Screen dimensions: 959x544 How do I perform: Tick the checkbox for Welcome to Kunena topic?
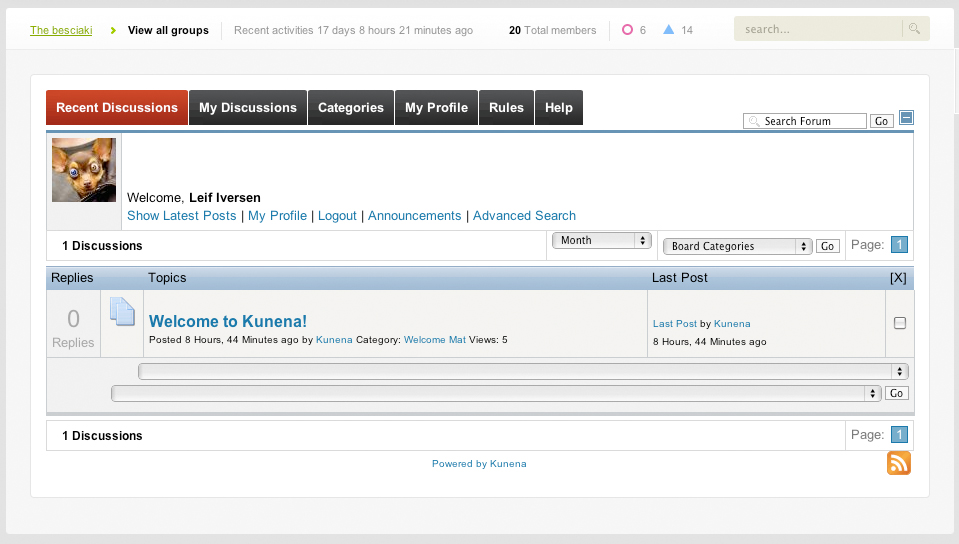pos(899,323)
